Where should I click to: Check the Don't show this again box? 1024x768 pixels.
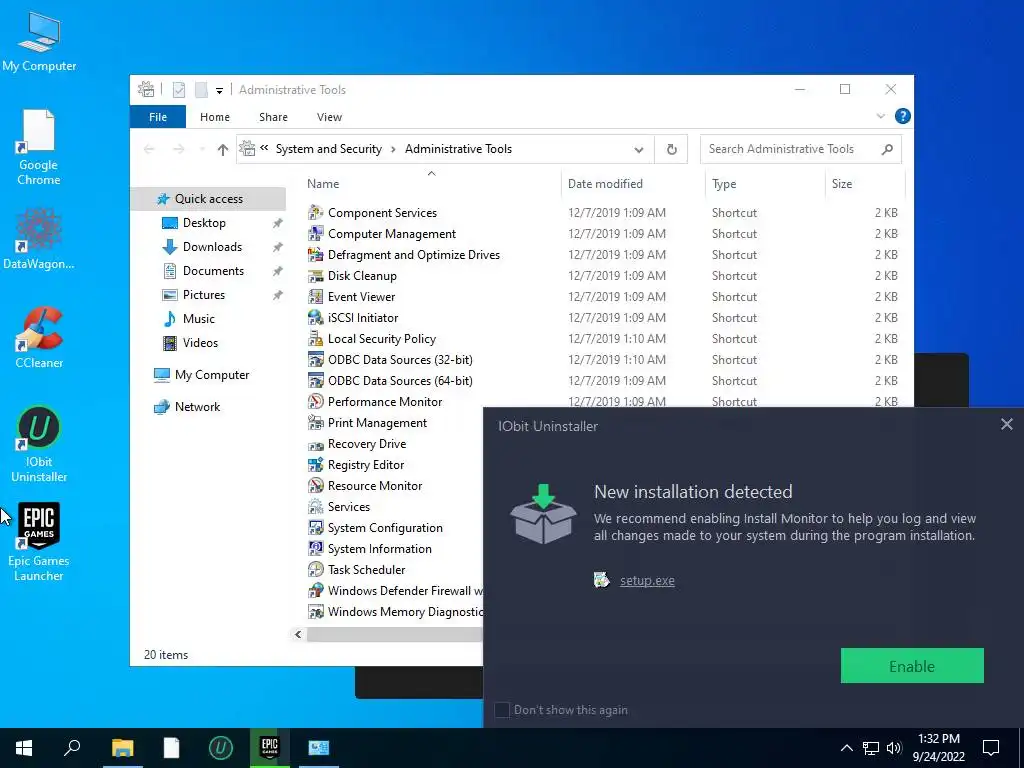[502, 710]
